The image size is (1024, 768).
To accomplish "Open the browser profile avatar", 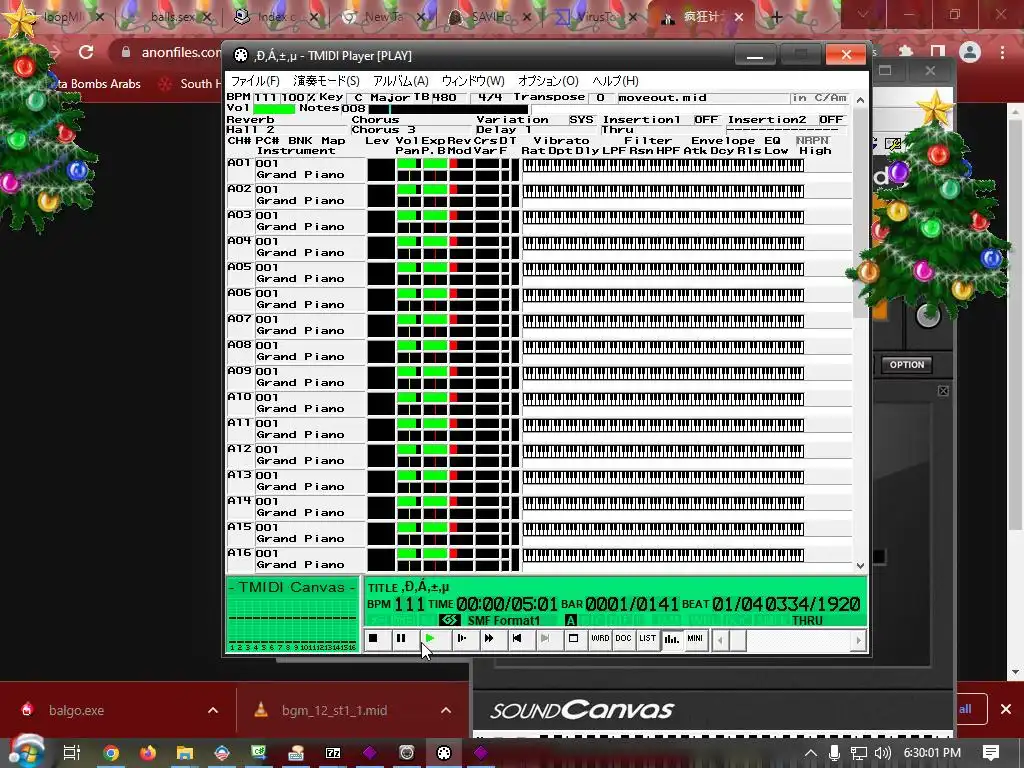I will tap(970, 52).
